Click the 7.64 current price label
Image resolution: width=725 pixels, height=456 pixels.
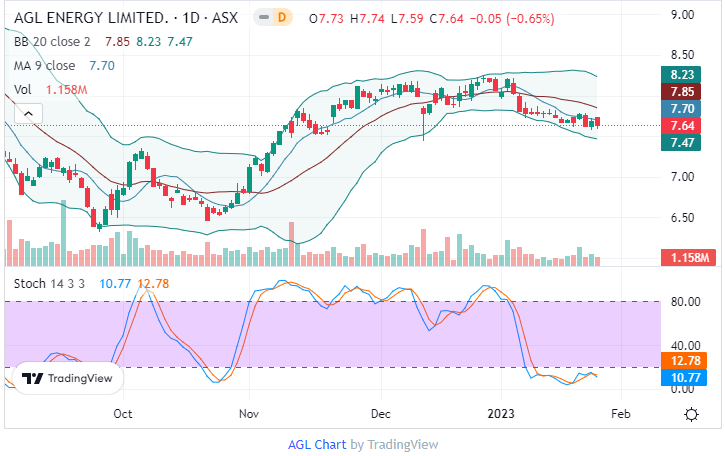click(x=683, y=125)
